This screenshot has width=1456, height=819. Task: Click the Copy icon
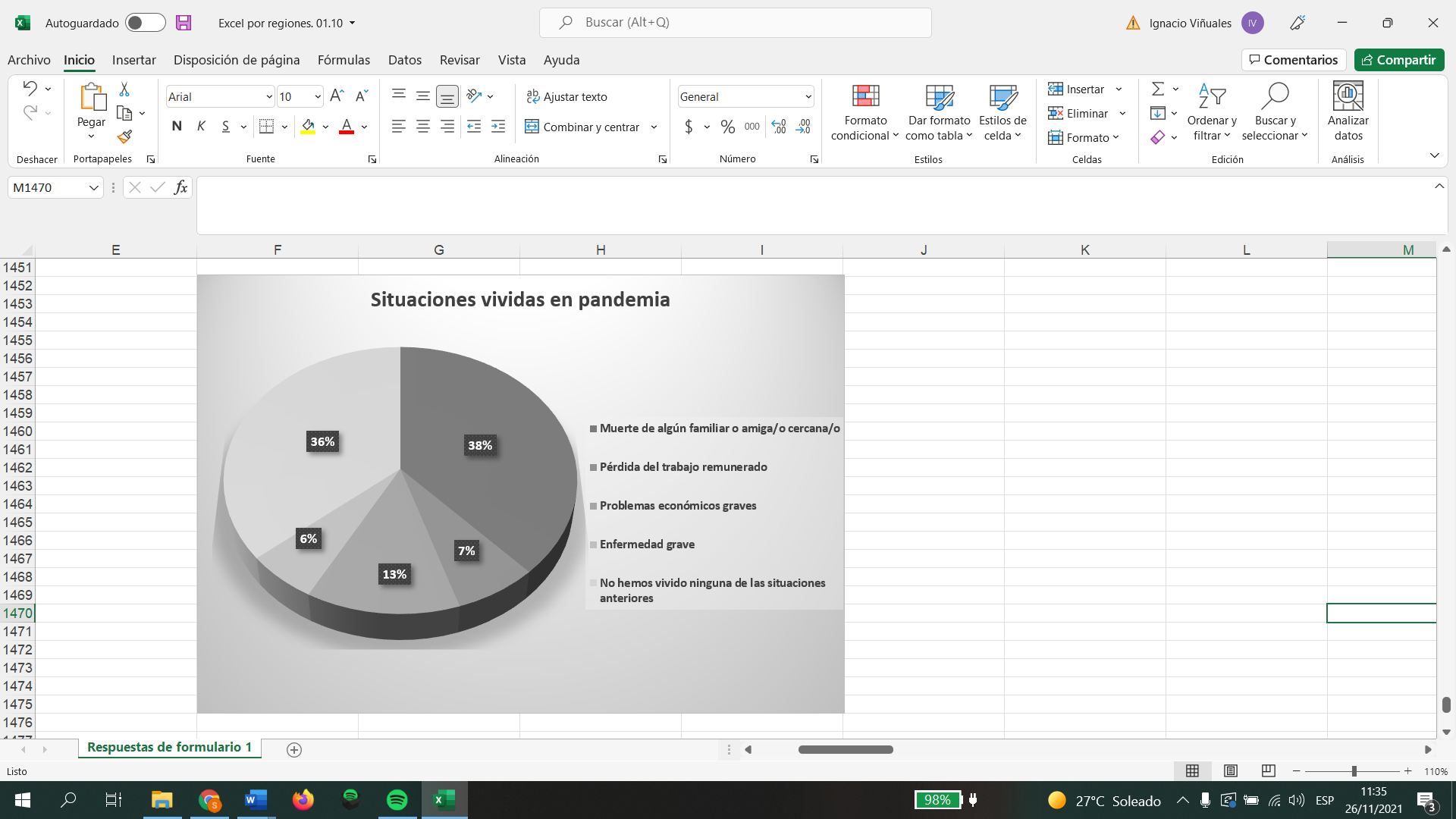pos(124,114)
